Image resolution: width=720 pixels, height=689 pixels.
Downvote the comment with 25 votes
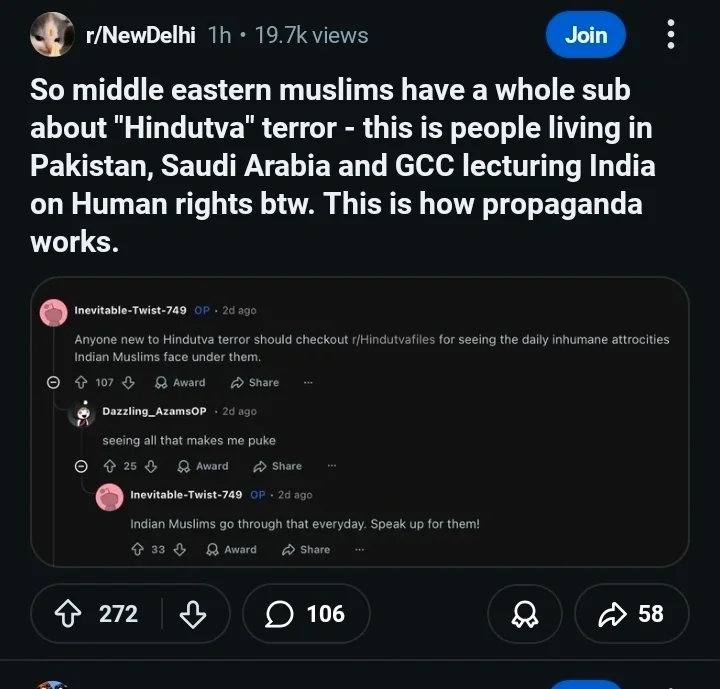pos(151,466)
